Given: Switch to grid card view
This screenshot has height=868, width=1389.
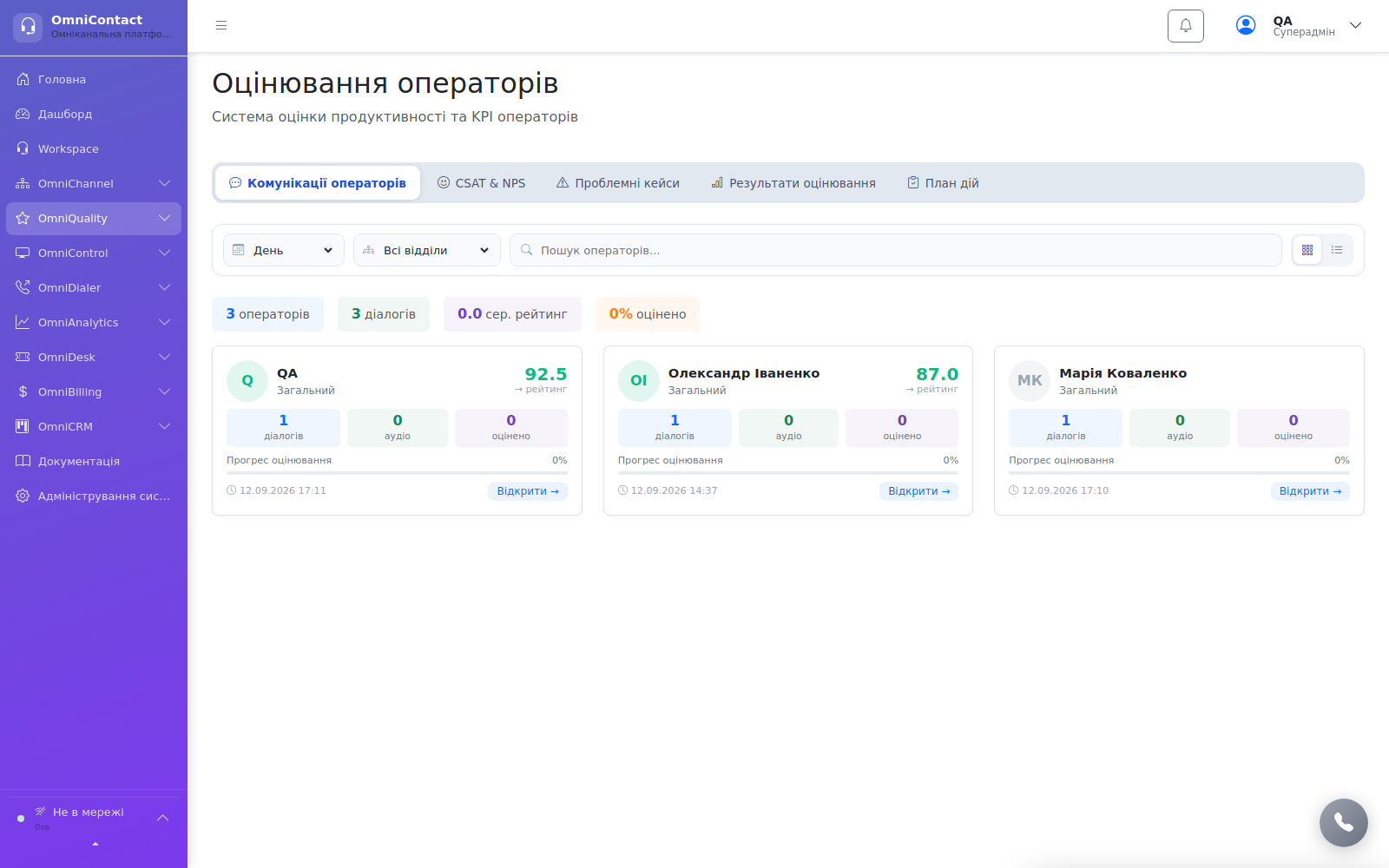Looking at the screenshot, I should (1307, 250).
